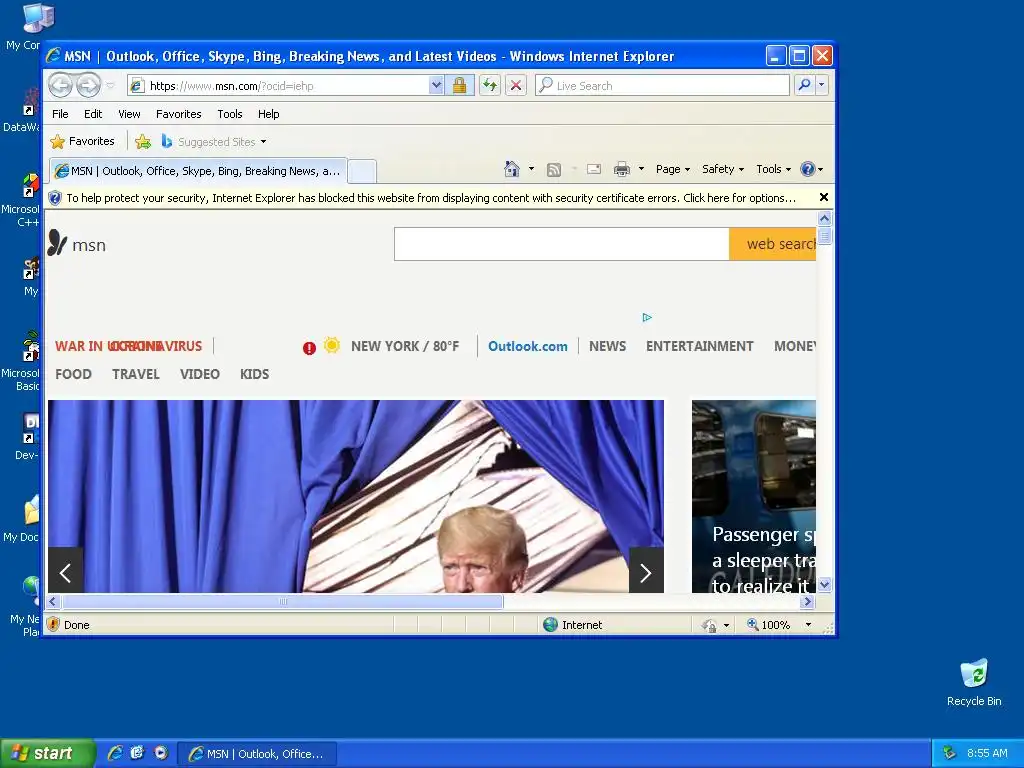This screenshot has width=1024, height=768.
Task: Go forward with the Forward arrow button
Action: tap(88, 85)
